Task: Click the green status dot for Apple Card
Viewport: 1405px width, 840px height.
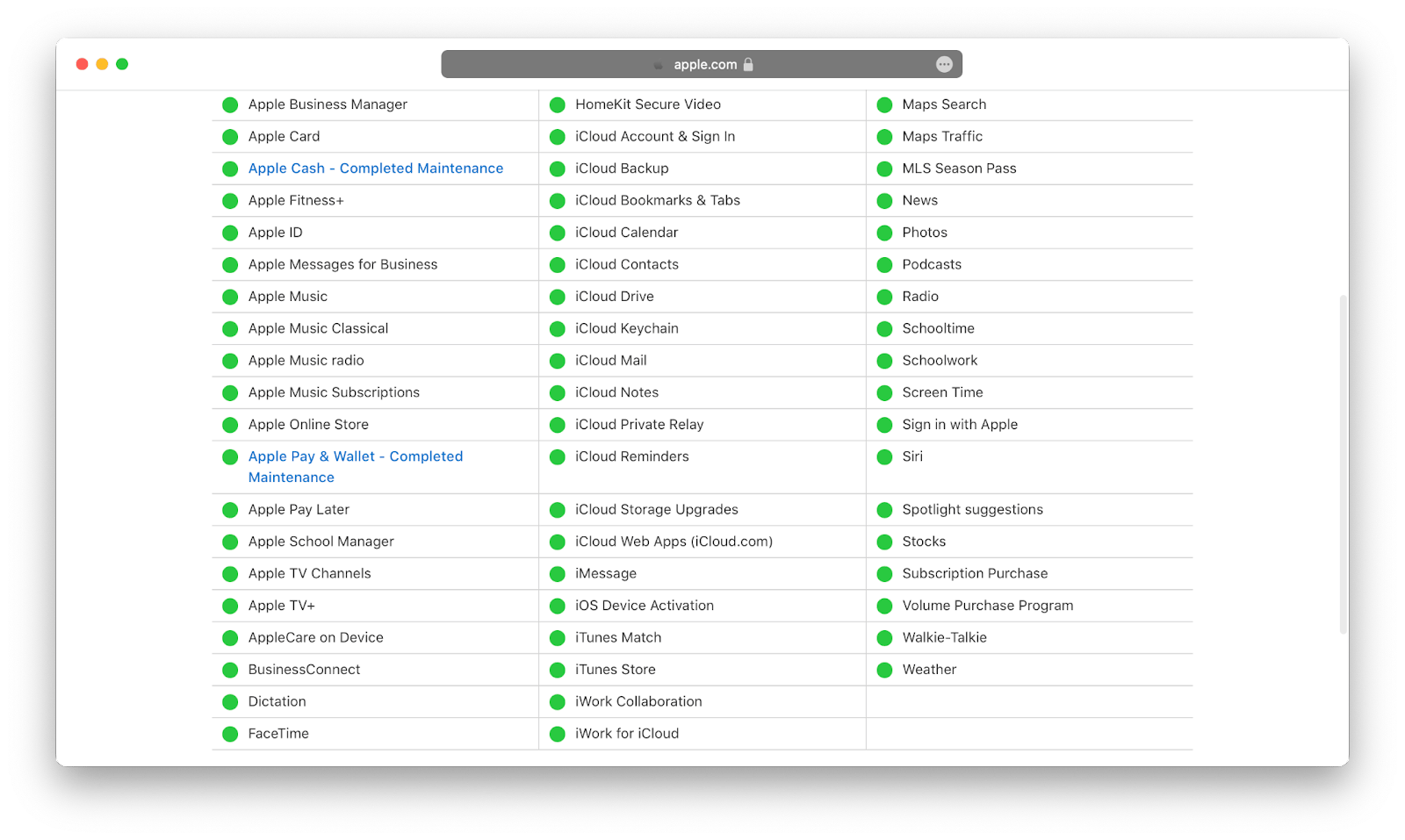Action: coord(230,137)
